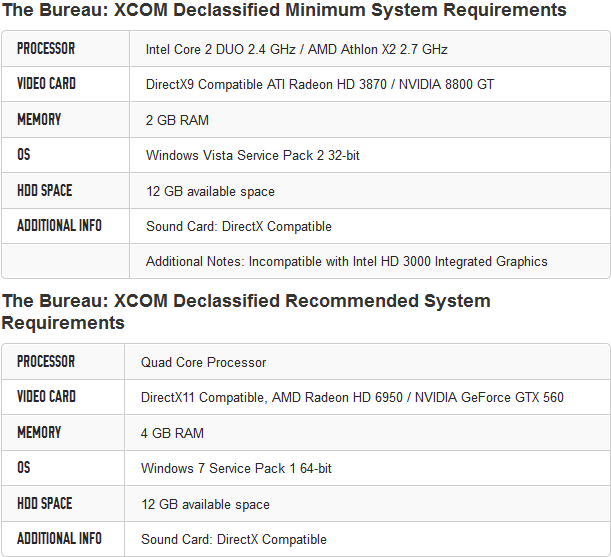Select OS label in recommended table
Screen dimensions: 611x557
(x=24, y=468)
